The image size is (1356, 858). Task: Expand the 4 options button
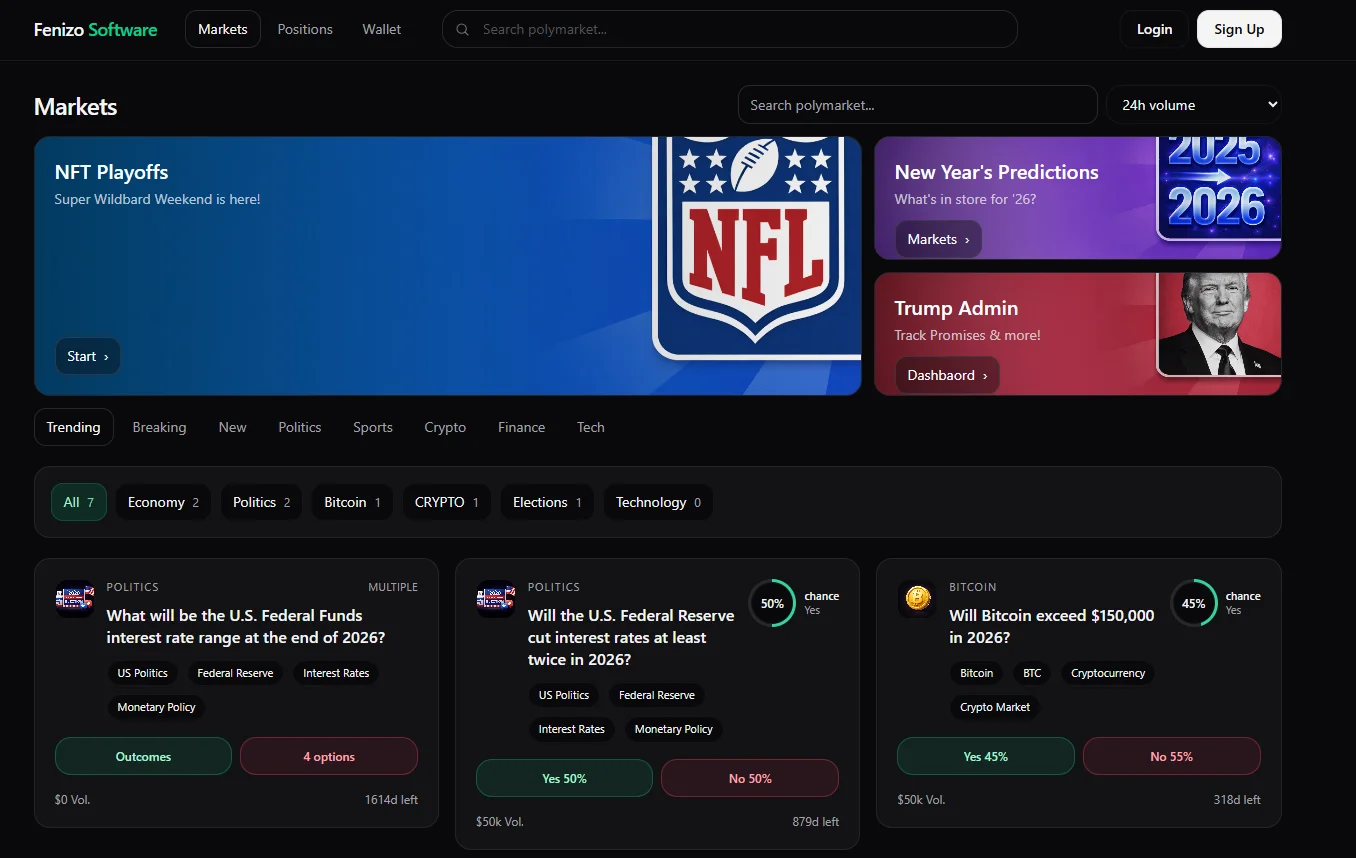click(x=329, y=756)
